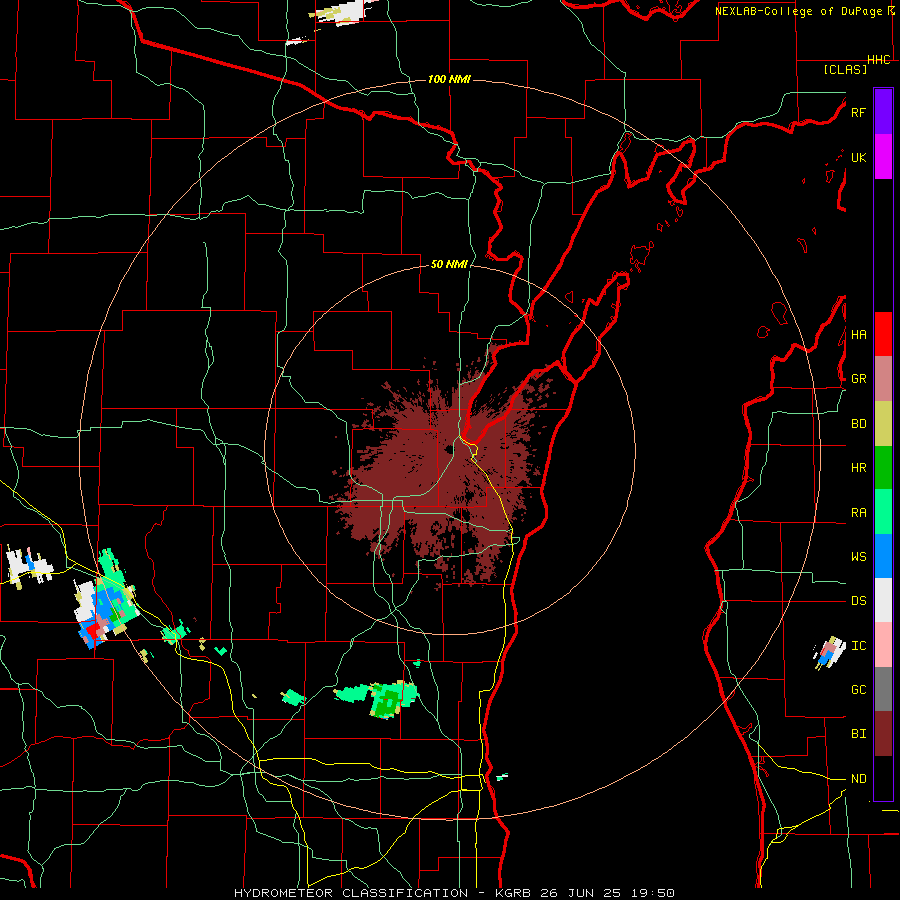900x900 pixels.
Task: Select the HA legend label
Action: coord(858,335)
